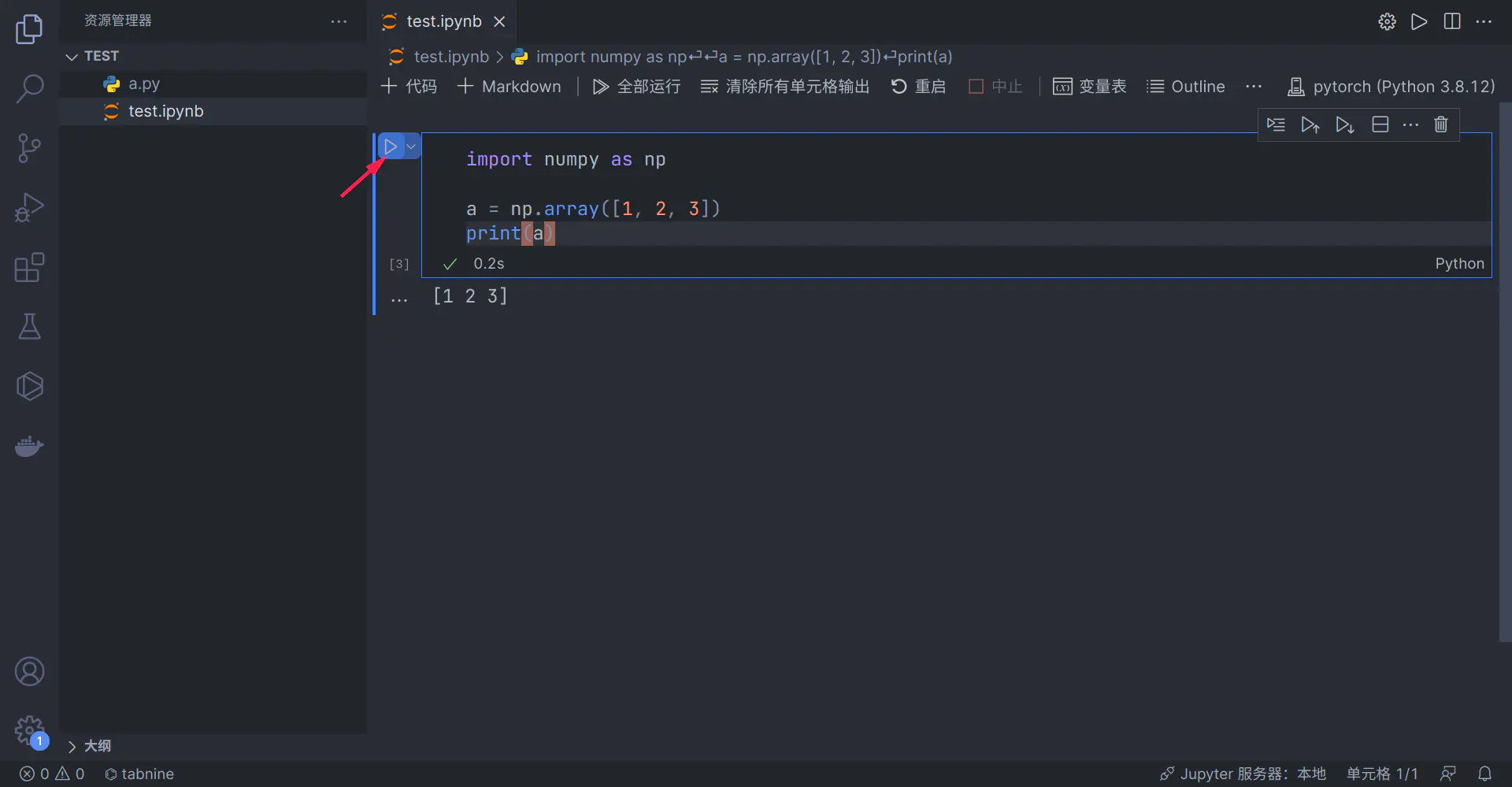Restart the Jupyter kernel via 重启
This screenshot has width=1512, height=787.
click(918, 87)
